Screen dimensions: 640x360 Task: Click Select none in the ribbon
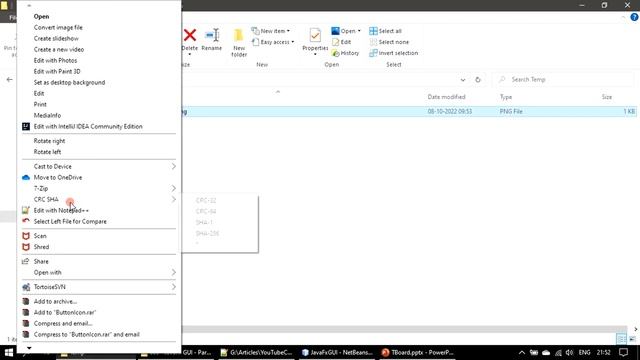click(389, 42)
